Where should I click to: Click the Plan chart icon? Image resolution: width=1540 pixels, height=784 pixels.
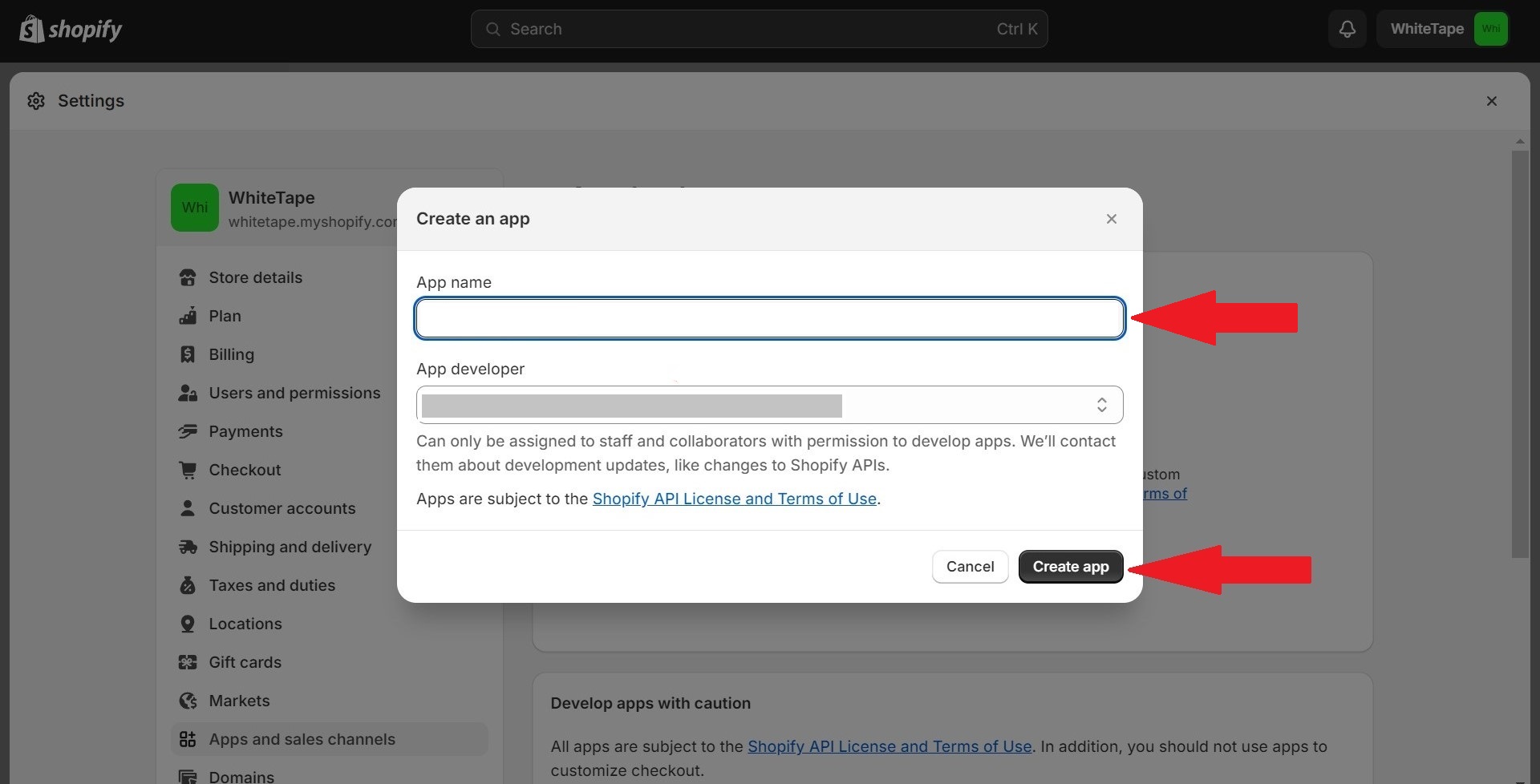click(x=188, y=316)
